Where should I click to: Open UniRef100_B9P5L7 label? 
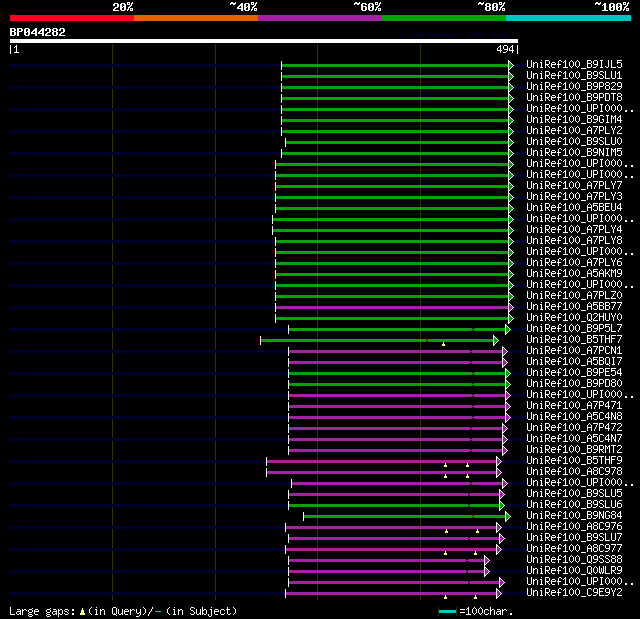(x=574, y=329)
